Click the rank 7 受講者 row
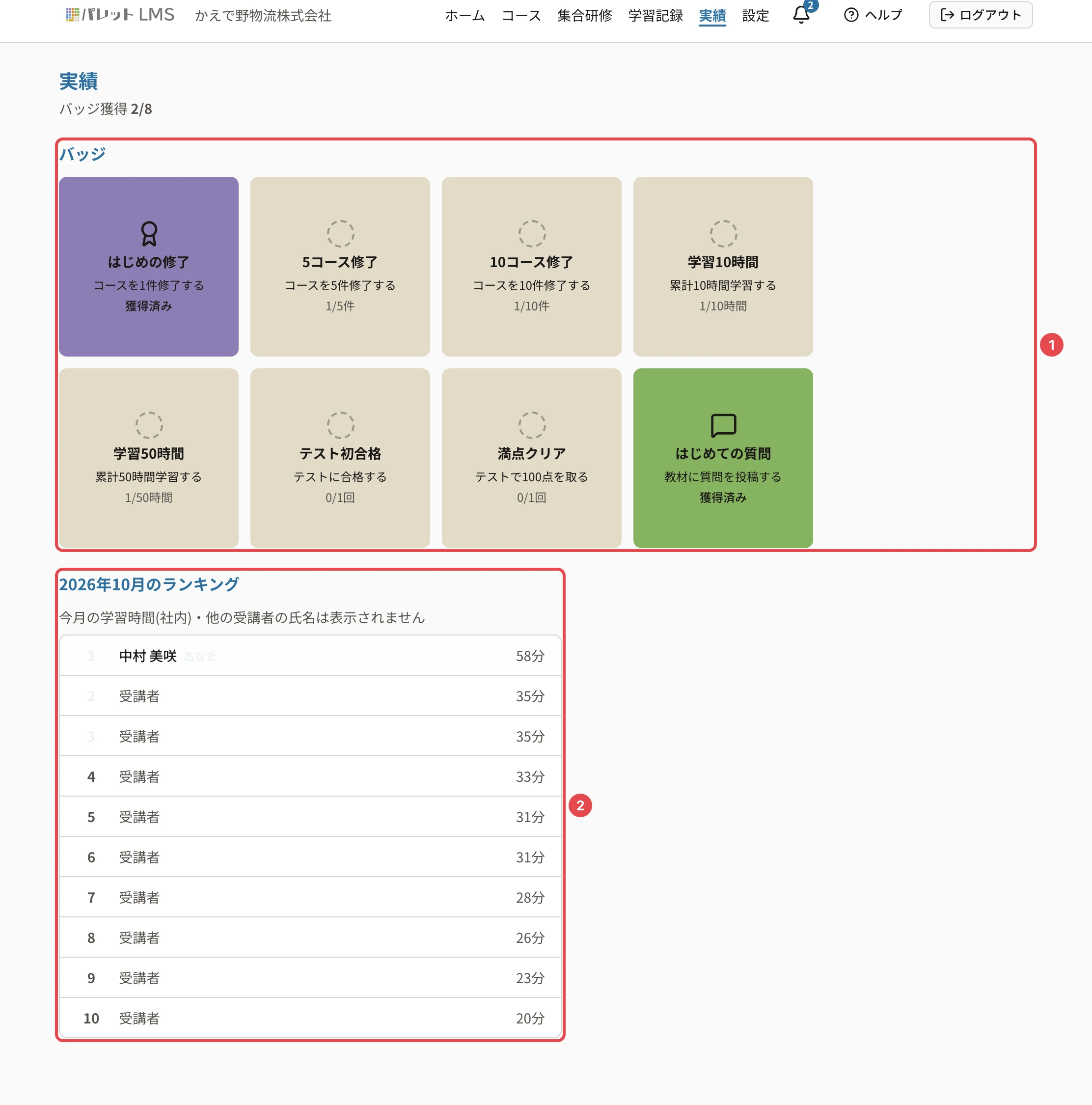 310,897
